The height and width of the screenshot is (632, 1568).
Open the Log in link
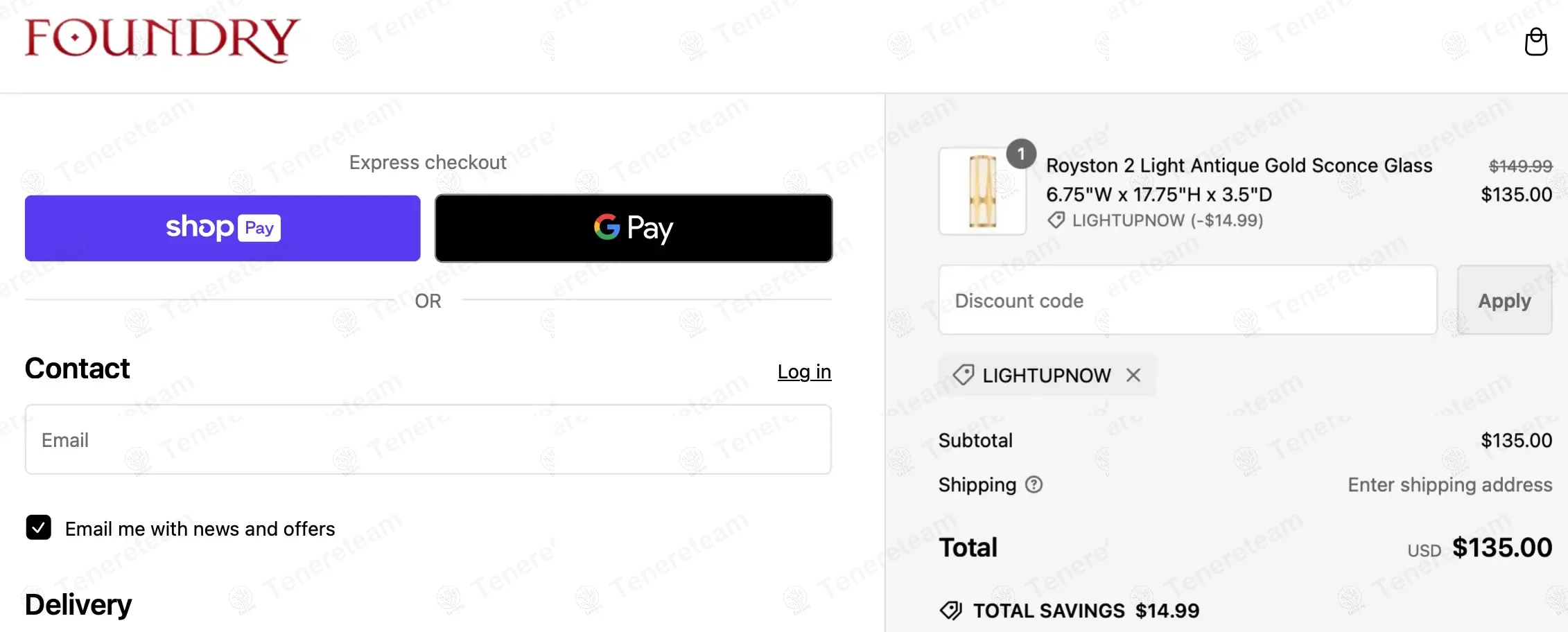pos(804,372)
